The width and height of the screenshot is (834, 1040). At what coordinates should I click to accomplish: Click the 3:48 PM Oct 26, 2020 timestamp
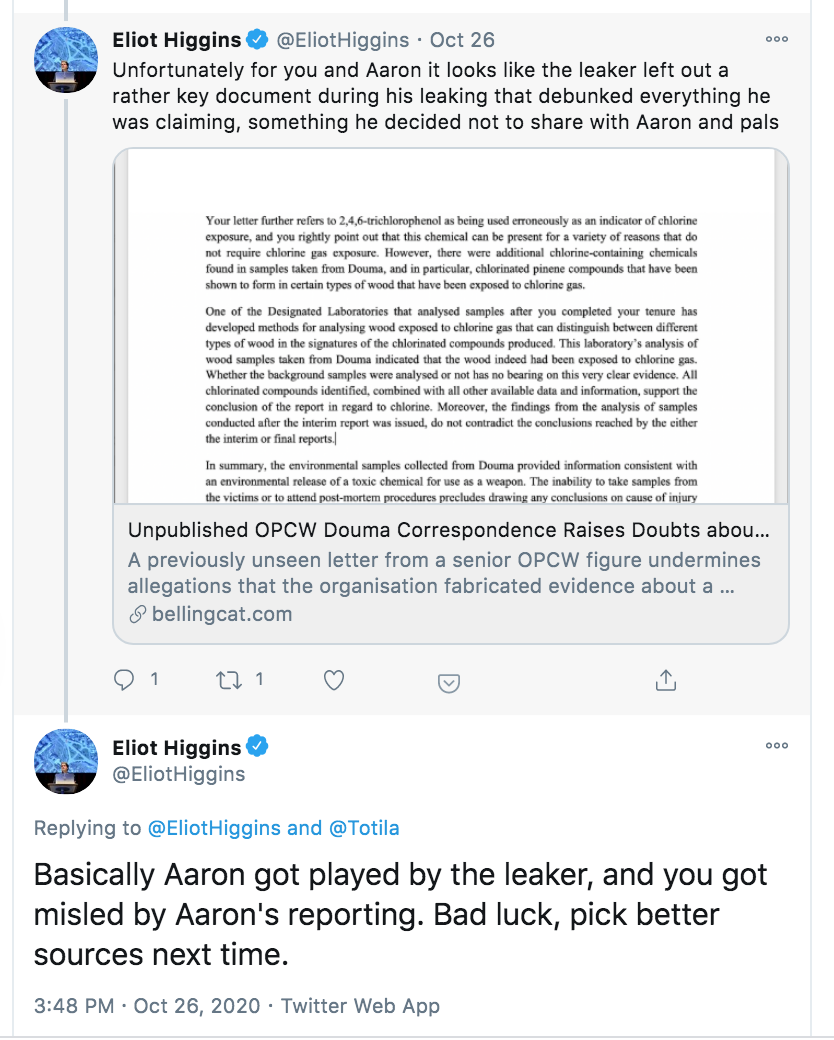[x=147, y=1006]
